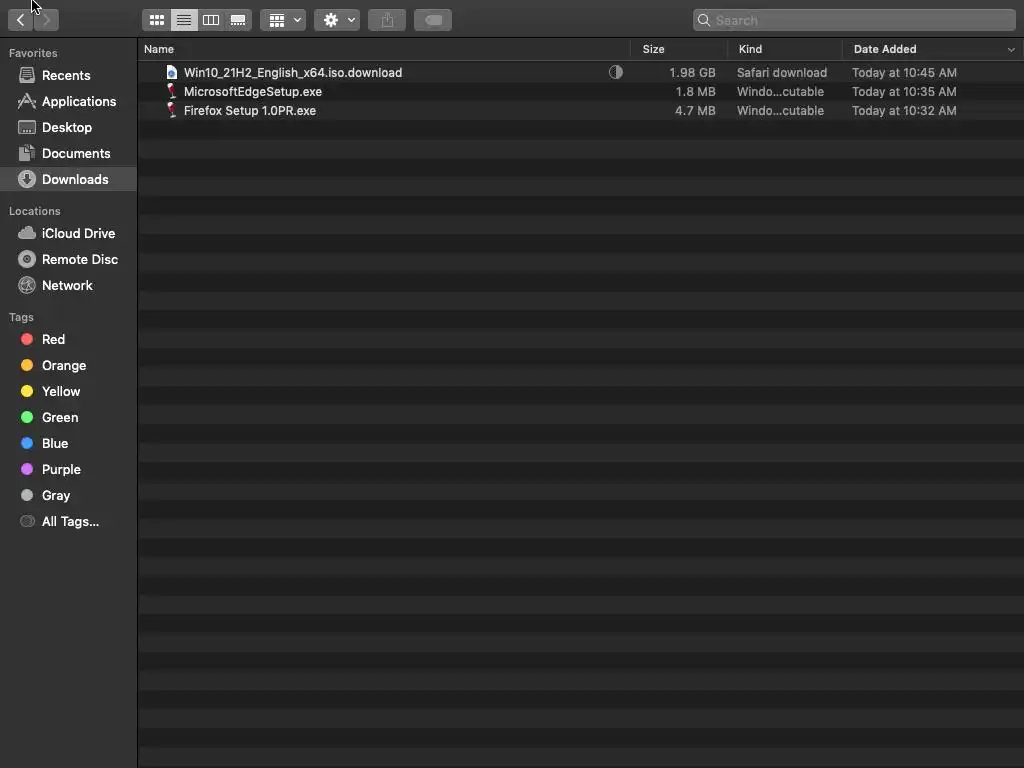Click the Safari download kind cell

(782, 72)
